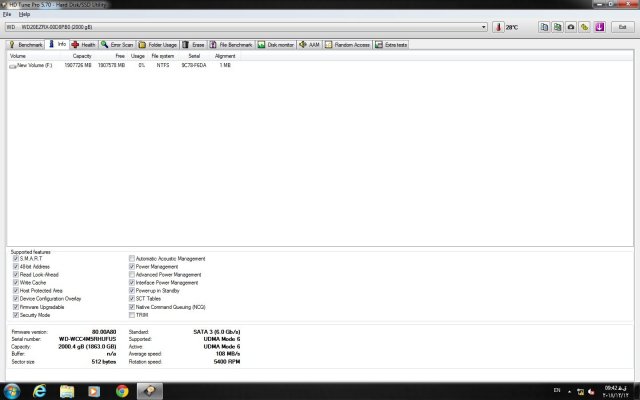Open the Help menu

(24, 14)
